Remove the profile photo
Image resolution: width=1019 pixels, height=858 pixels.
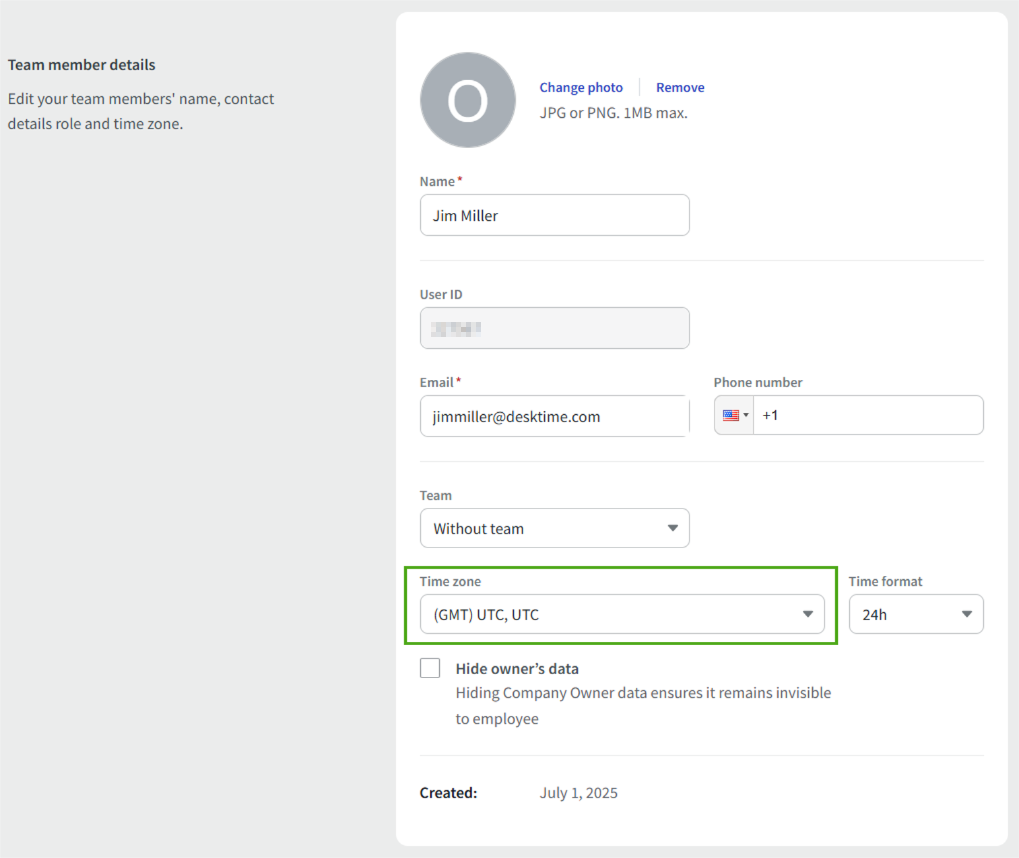click(x=680, y=88)
